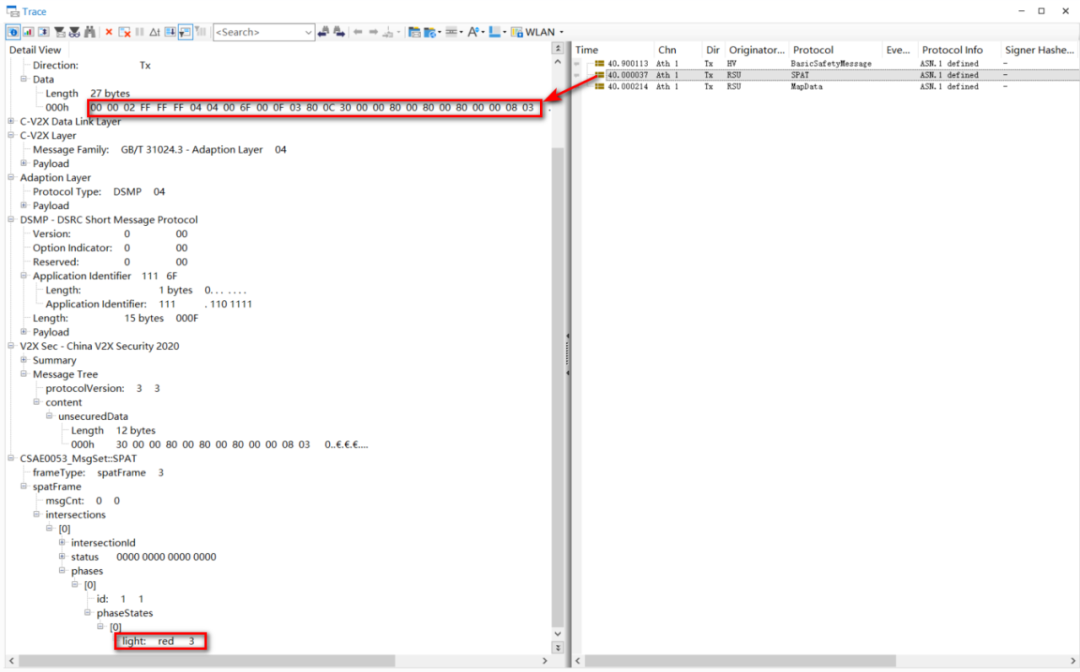Collapse the Message Tree node

pyautogui.click(x=24, y=374)
